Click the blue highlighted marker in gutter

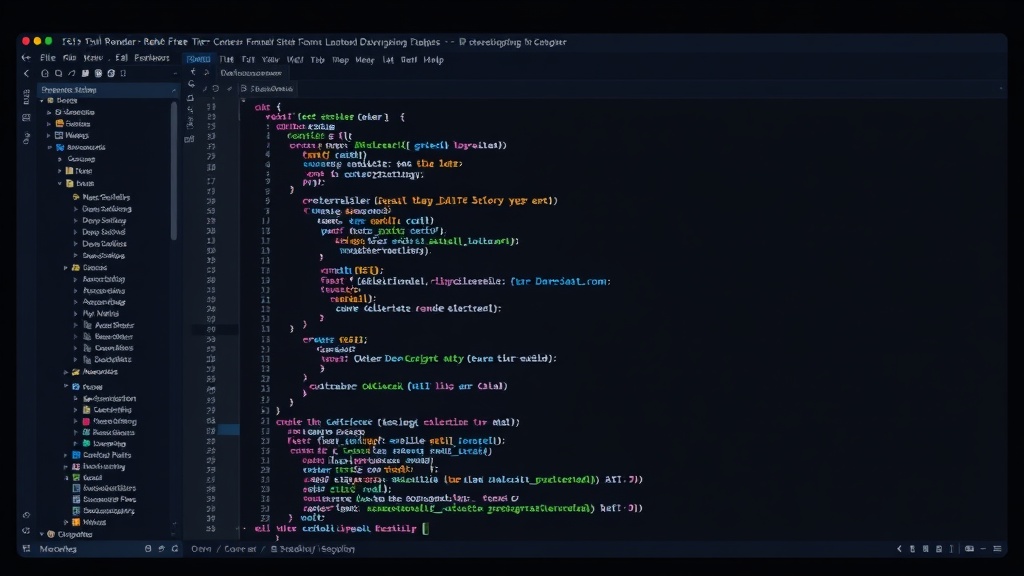click(228, 430)
